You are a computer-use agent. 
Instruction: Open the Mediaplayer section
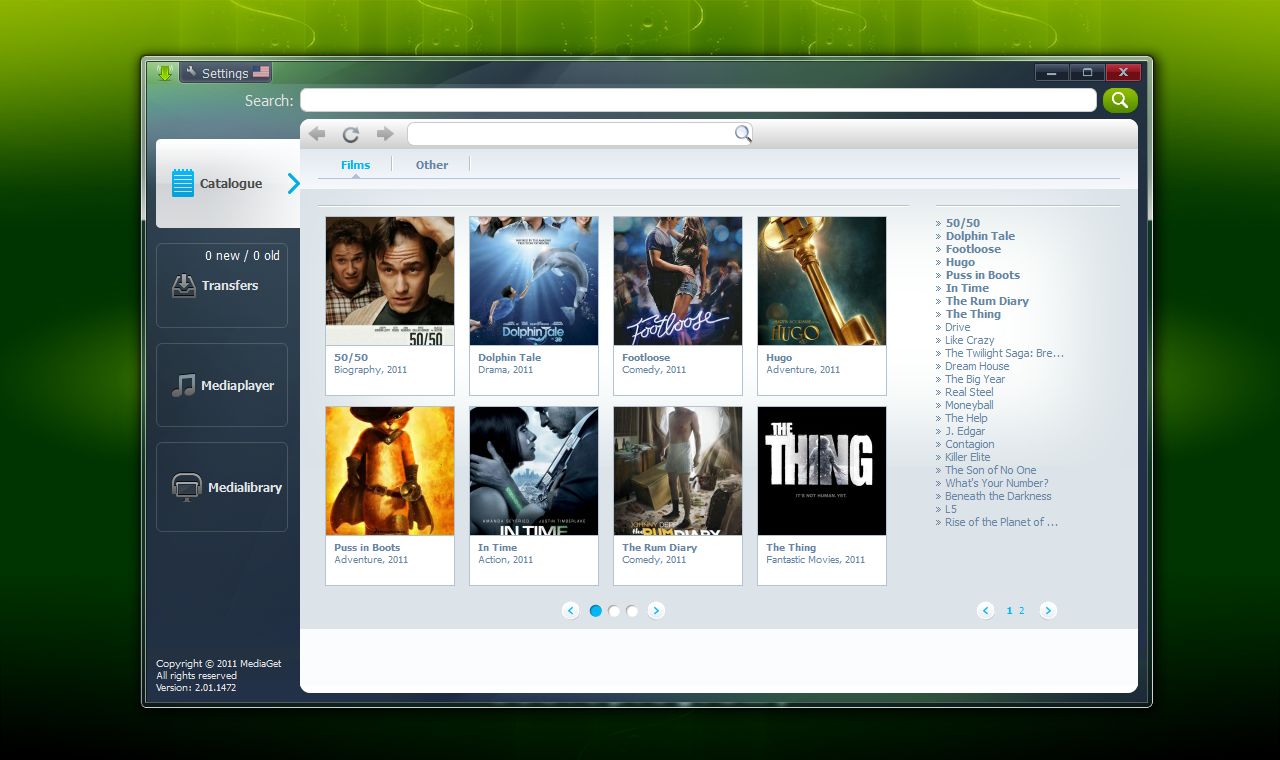222,385
